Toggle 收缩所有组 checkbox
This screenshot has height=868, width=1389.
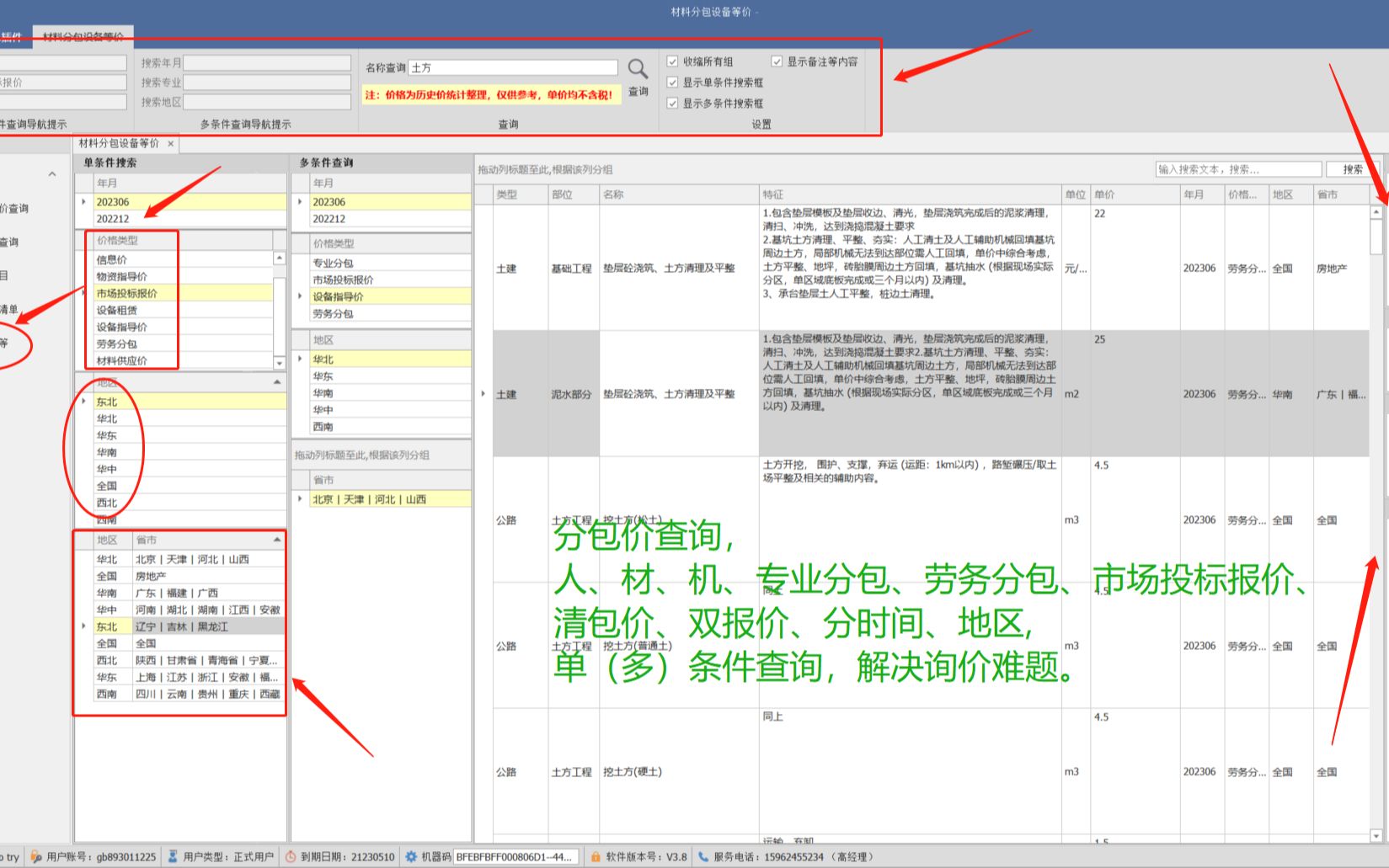click(x=672, y=61)
